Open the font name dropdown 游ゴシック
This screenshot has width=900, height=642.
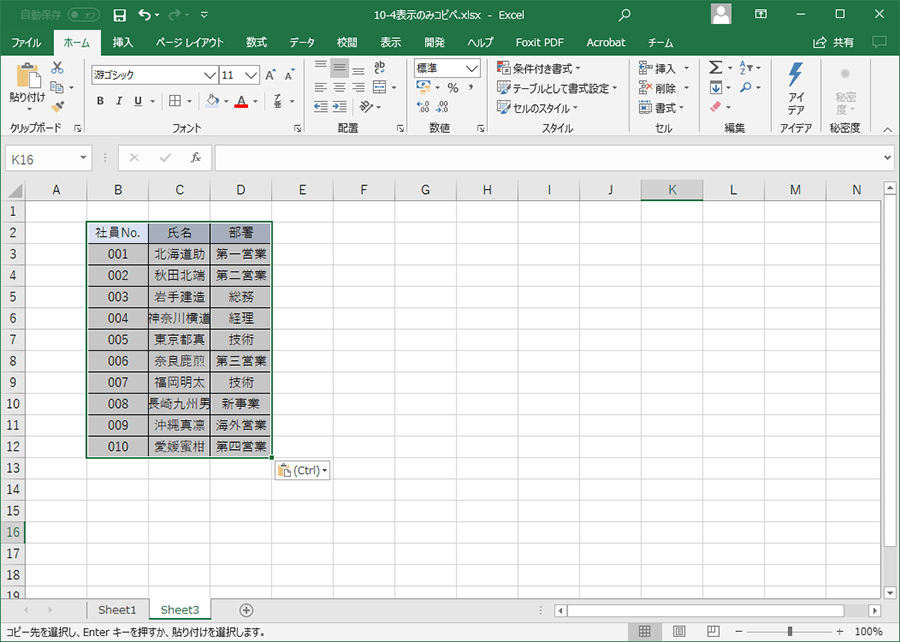210,75
